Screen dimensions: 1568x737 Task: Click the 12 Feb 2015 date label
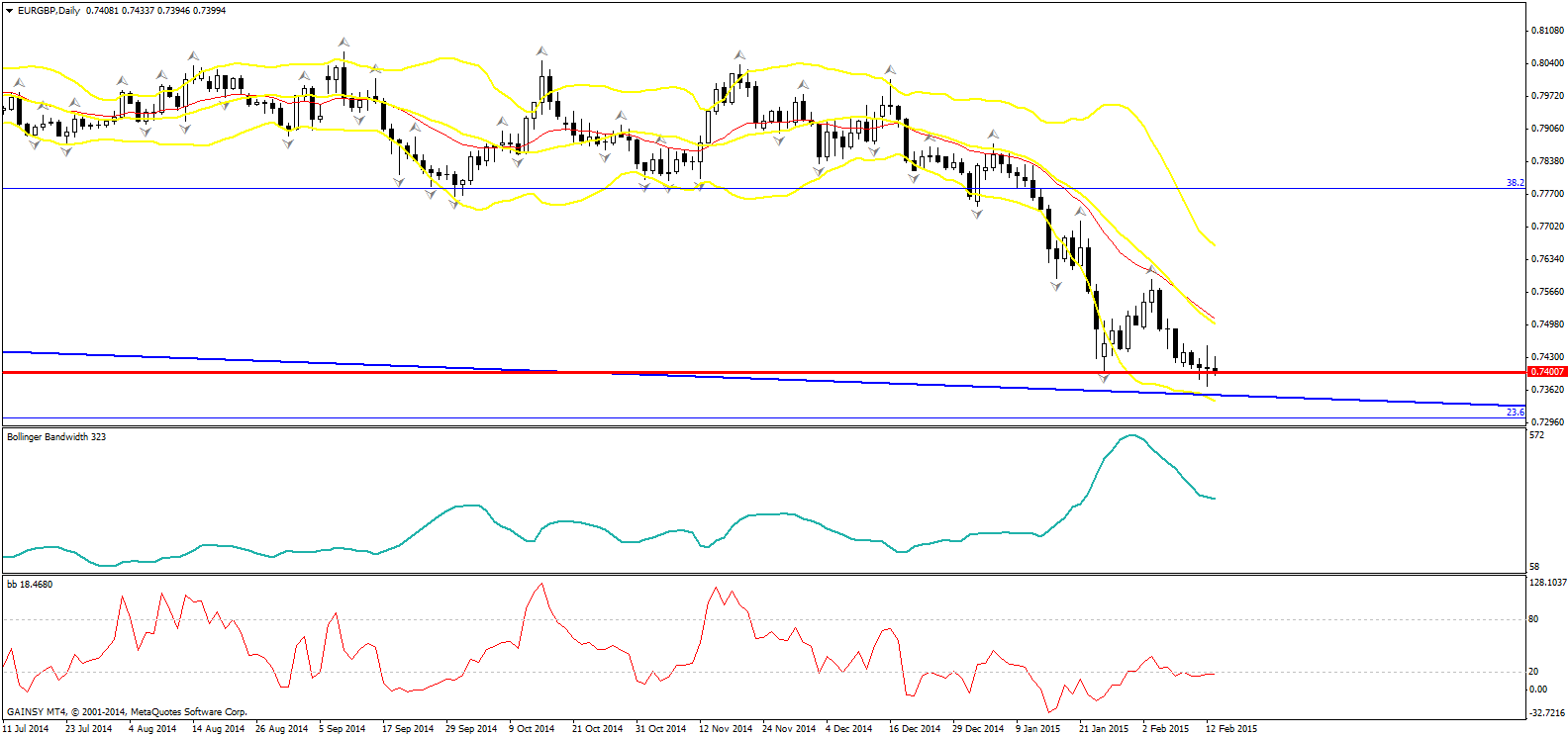1231,729
